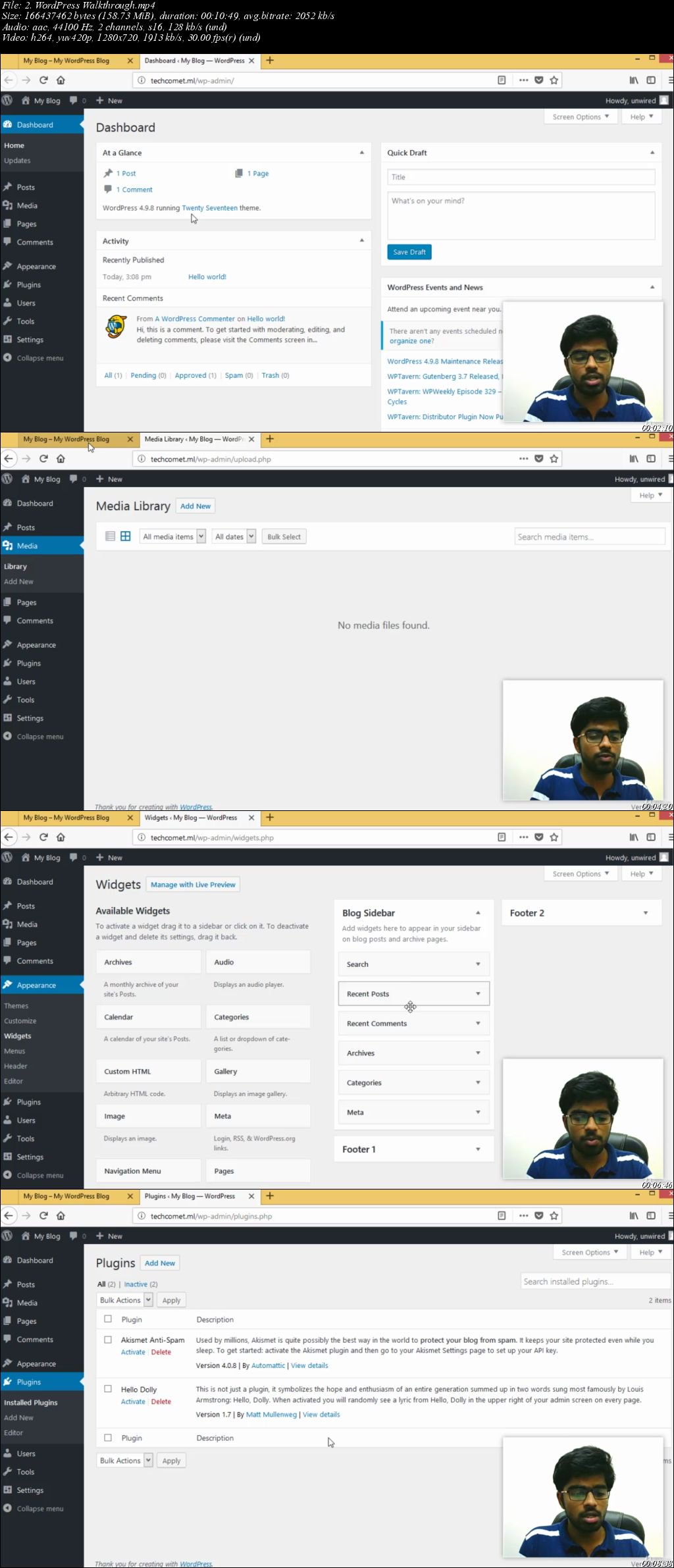
Task: Open the library icon in the Plugins frame's browser toolbar
Action: click(634, 1216)
